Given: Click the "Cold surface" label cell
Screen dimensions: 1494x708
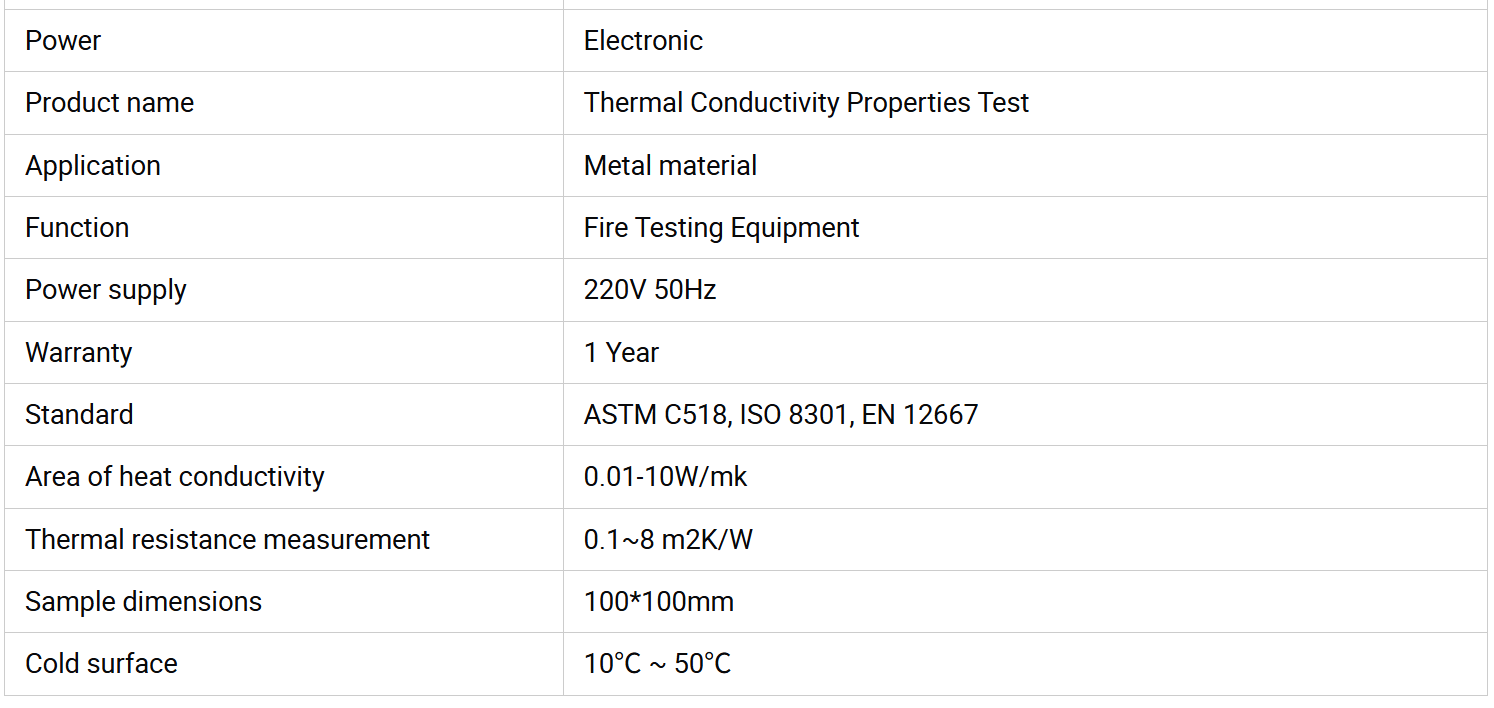Looking at the screenshot, I should tap(101, 664).
